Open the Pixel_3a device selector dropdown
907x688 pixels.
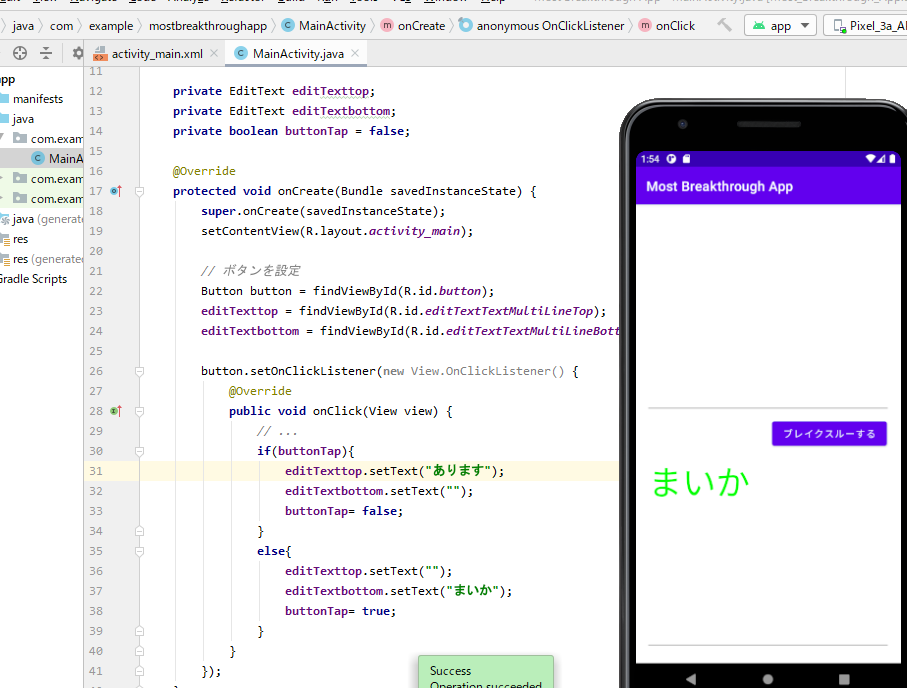click(866, 25)
